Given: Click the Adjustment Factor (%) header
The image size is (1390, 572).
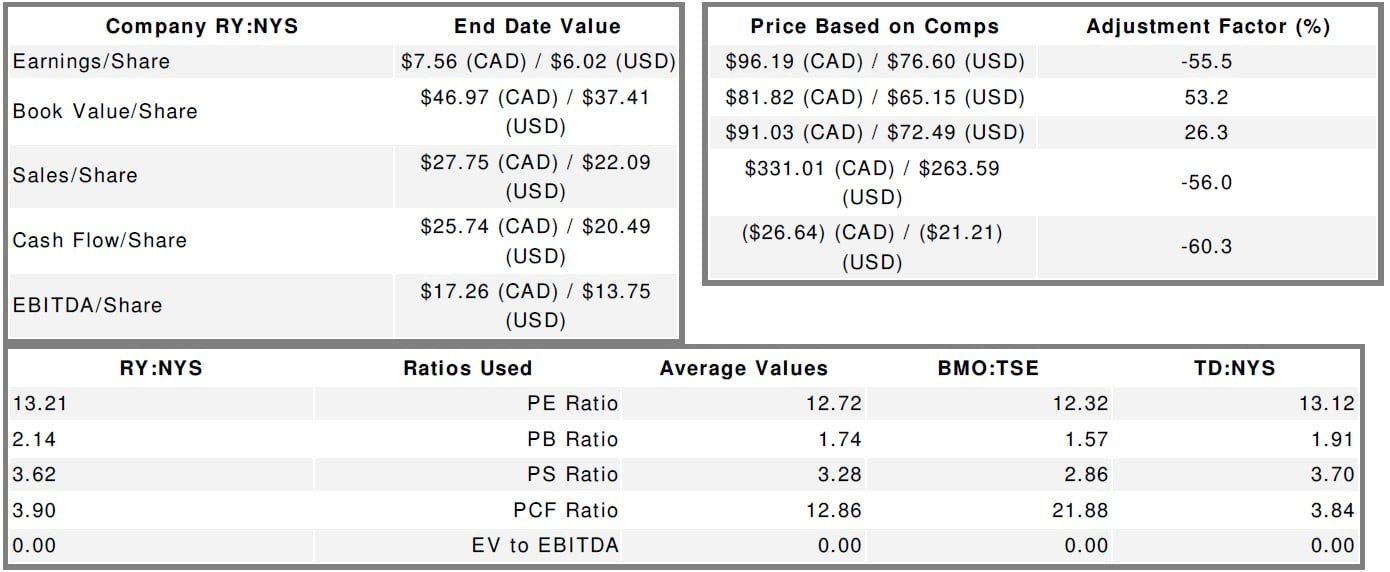Looking at the screenshot, I should [x=1208, y=27].
